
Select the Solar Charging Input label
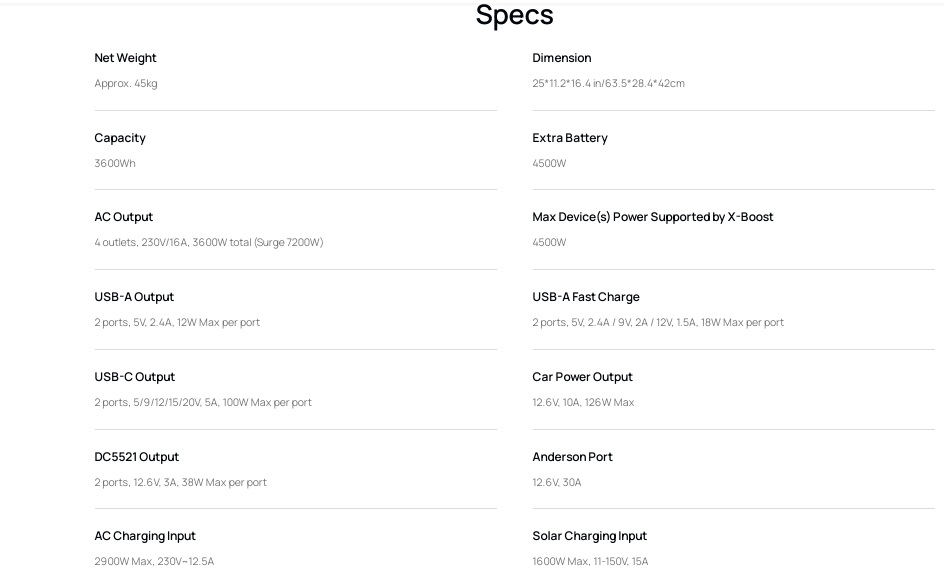pos(589,536)
